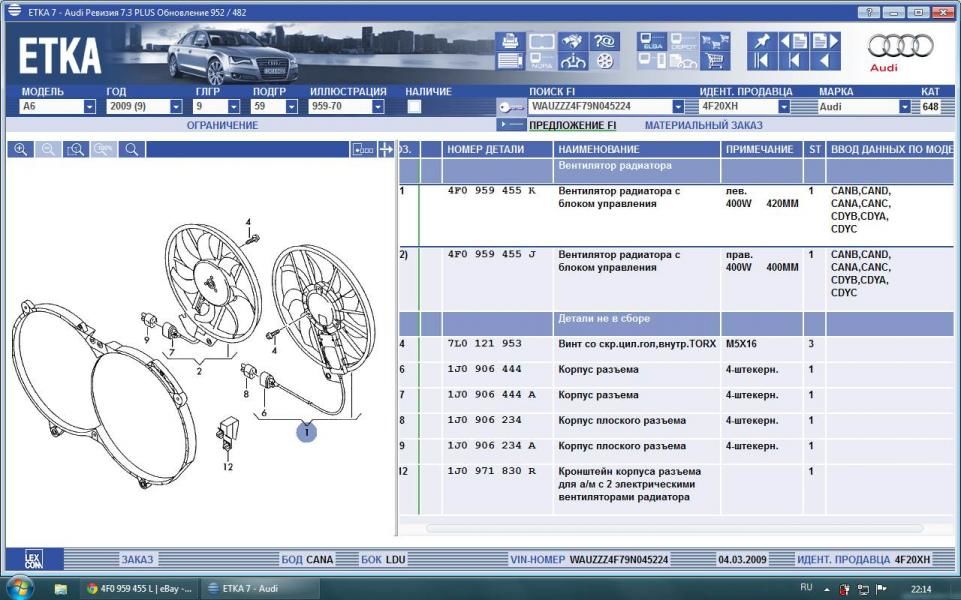Expand the ГОД dropdown showing 2009 (9)
The height and width of the screenshot is (600, 961).
(x=177, y=106)
